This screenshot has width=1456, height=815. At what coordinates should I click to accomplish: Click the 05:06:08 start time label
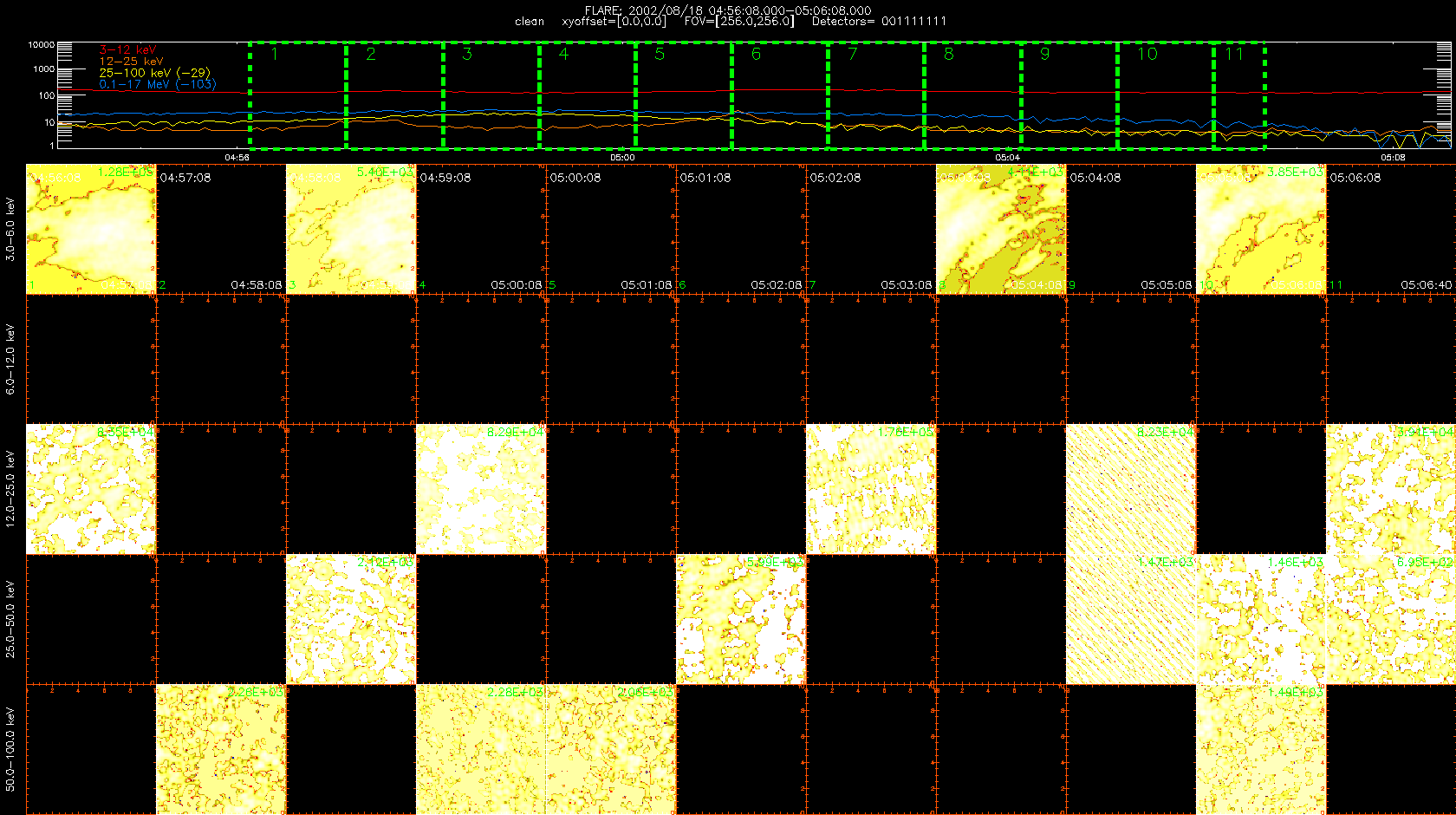point(1355,178)
